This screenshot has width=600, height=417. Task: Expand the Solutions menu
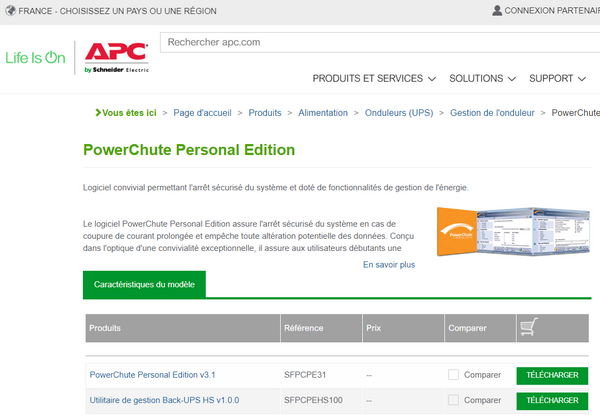[482, 78]
